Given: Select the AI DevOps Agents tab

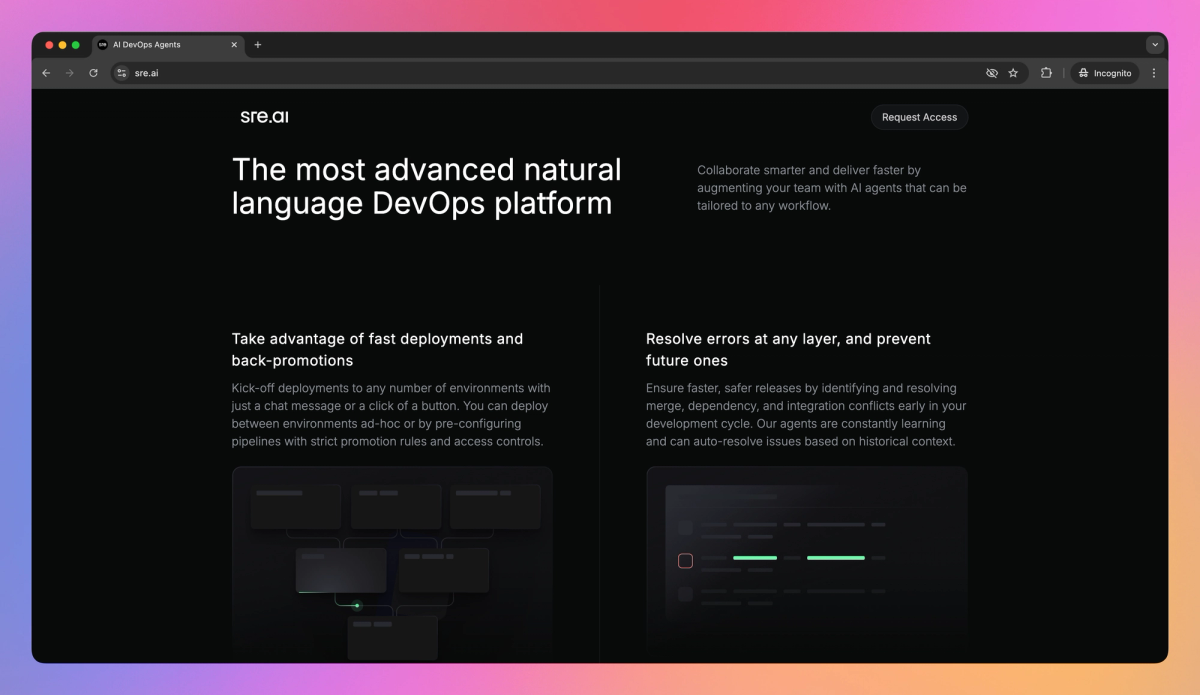Looking at the screenshot, I should 168,45.
